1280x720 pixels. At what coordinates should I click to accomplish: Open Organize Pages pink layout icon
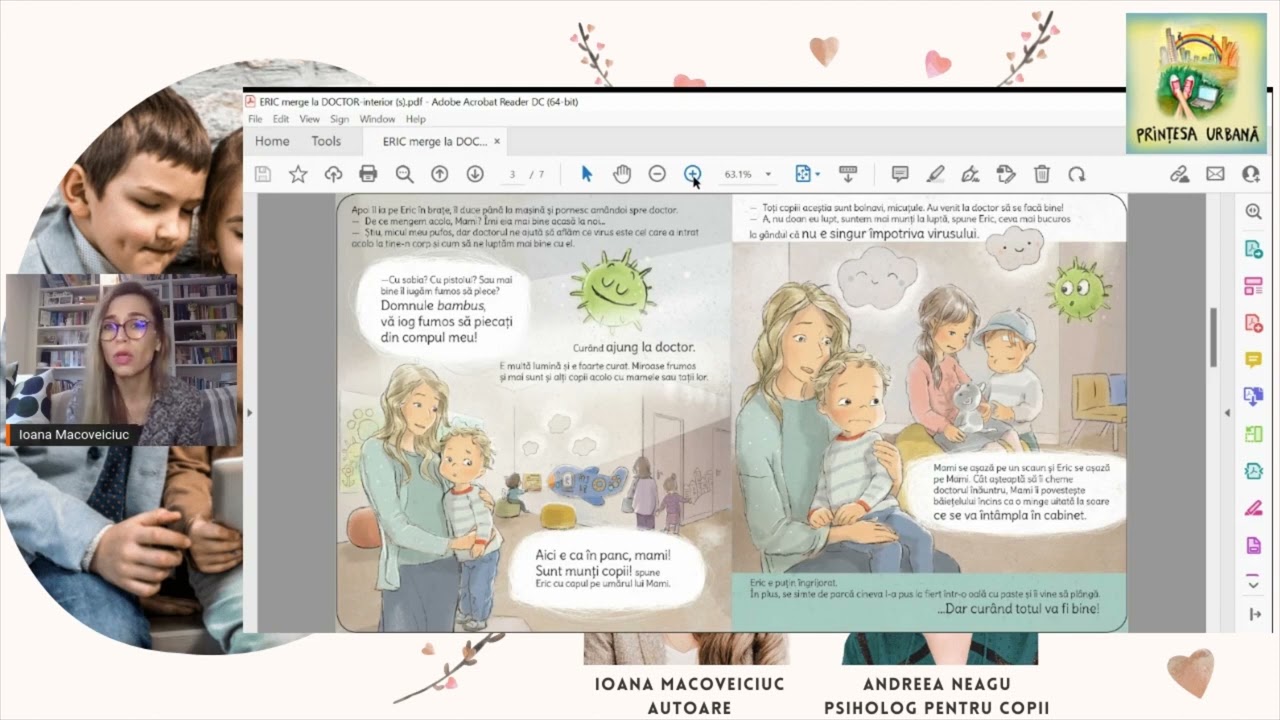tap(1253, 286)
